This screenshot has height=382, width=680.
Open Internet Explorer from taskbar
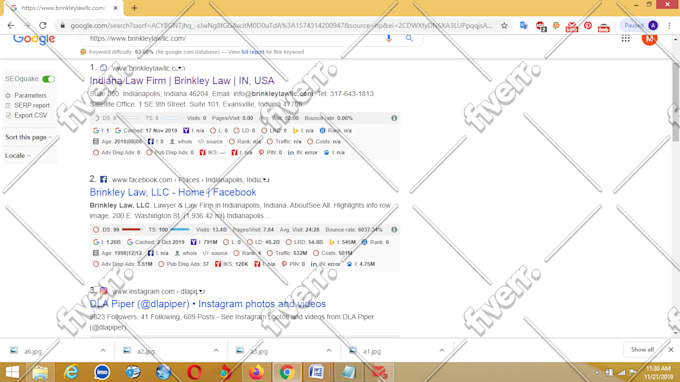[71, 372]
